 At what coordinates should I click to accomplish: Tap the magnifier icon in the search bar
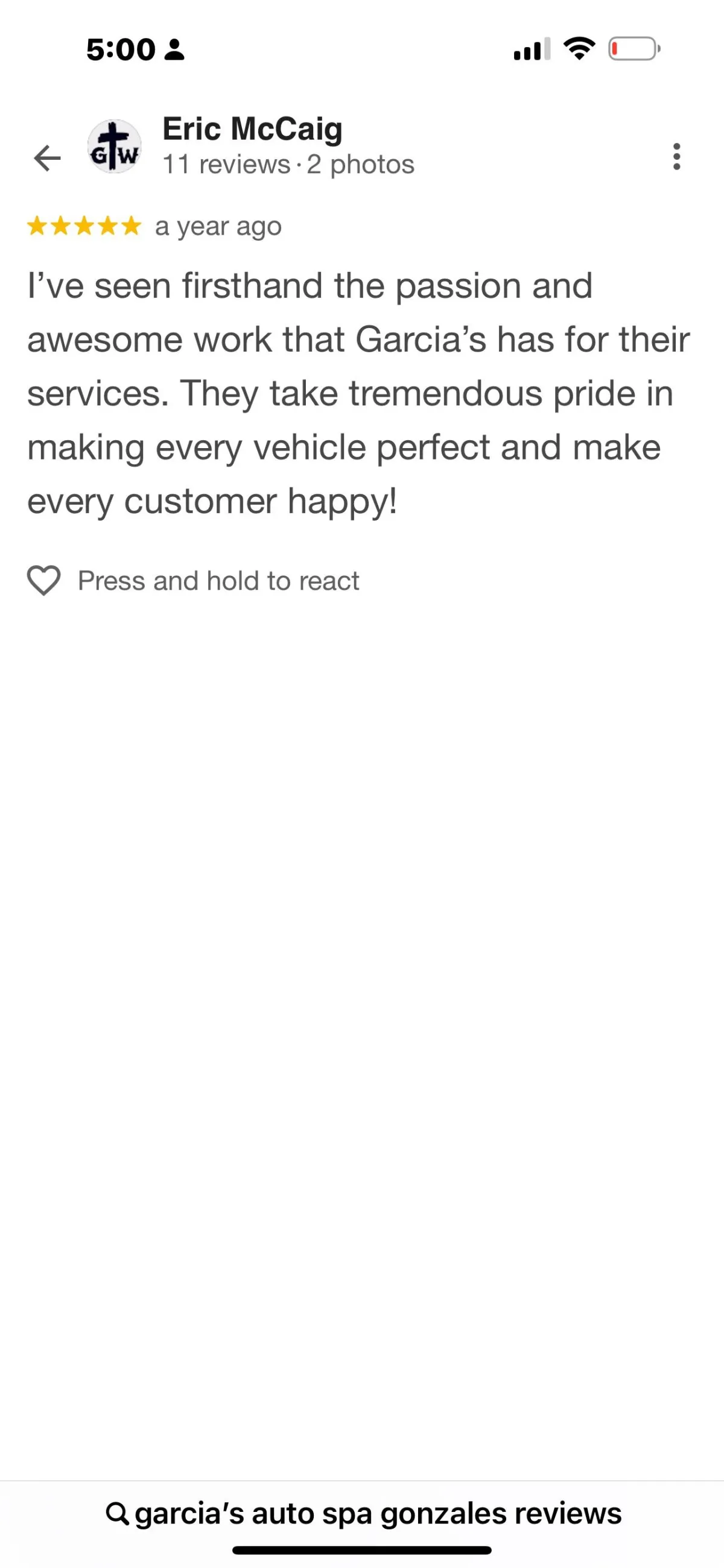pyautogui.click(x=117, y=1513)
